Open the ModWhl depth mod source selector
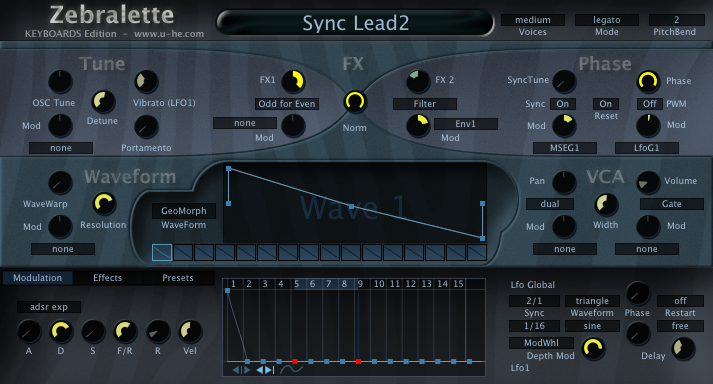This screenshot has height=384, width=713. coord(541,343)
